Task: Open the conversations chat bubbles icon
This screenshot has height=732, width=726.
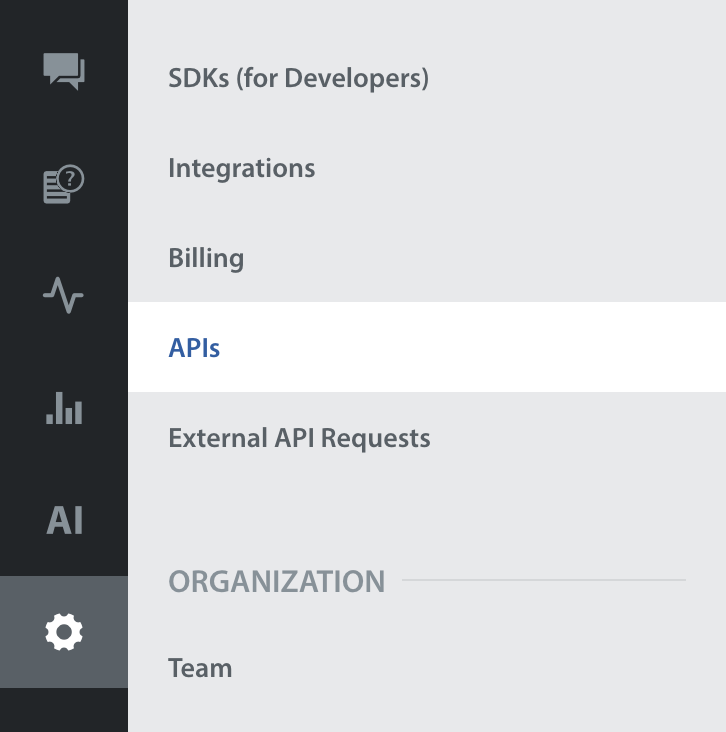Action: (x=64, y=71)
